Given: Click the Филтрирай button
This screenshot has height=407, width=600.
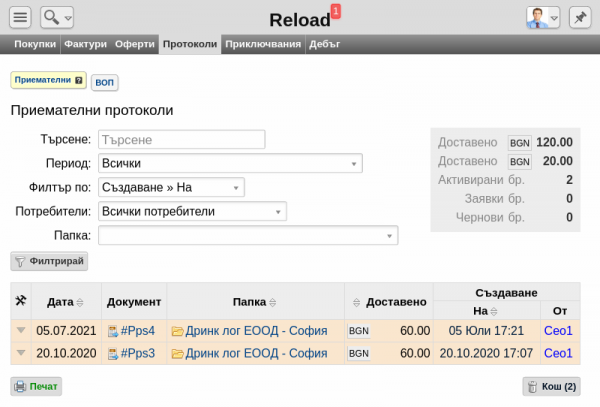Looking at the screenshot, I should tap(49, 261).
